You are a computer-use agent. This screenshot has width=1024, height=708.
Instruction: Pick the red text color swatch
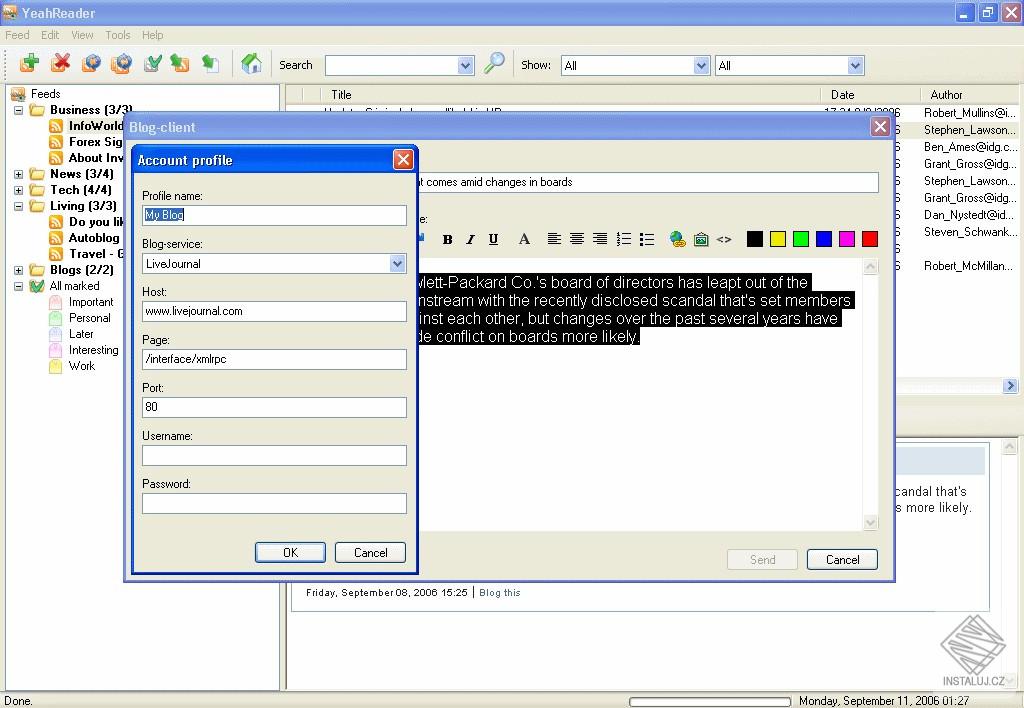[870, 239]
